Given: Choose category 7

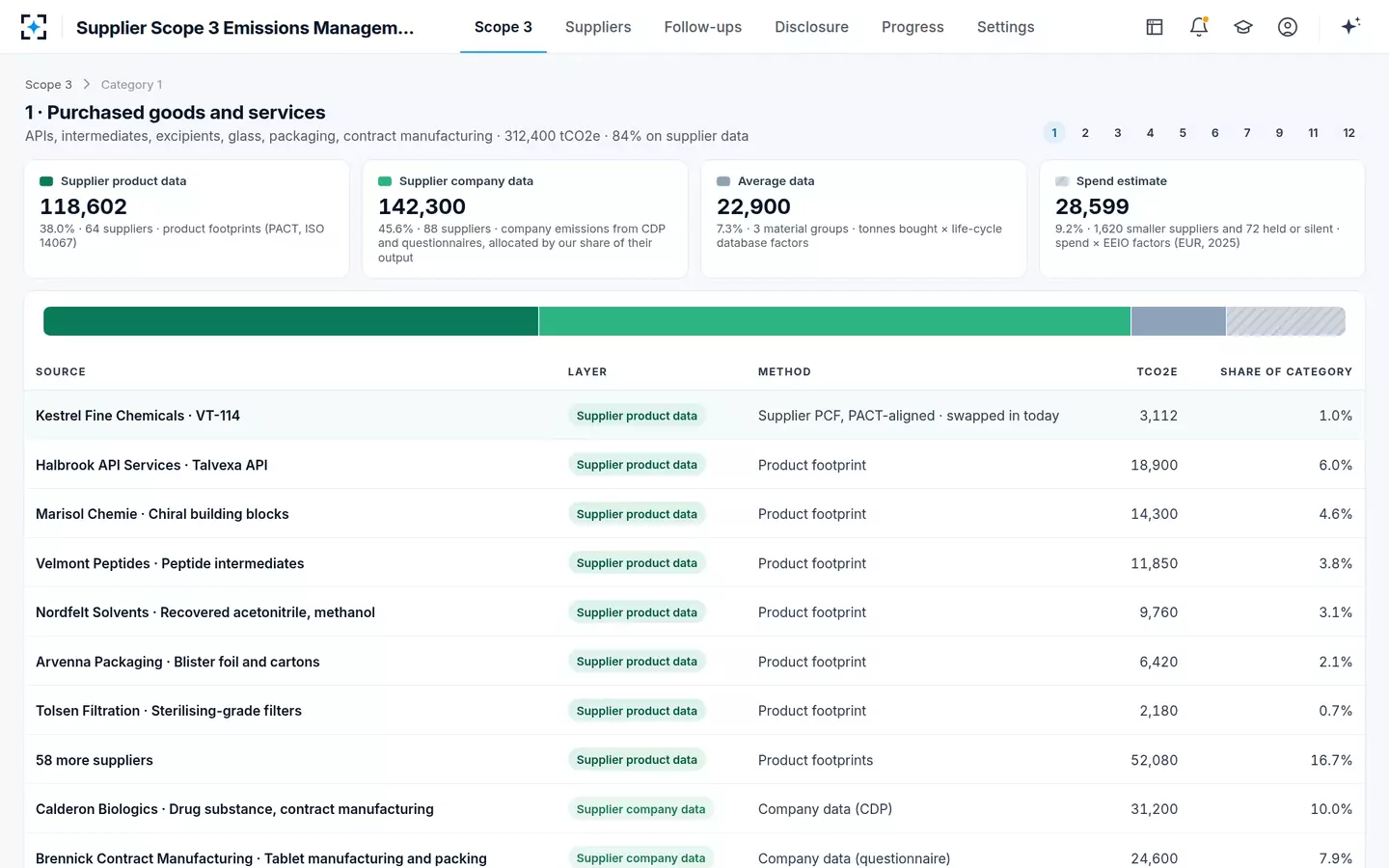Looking at the screenshot, I should [1247, 133].
